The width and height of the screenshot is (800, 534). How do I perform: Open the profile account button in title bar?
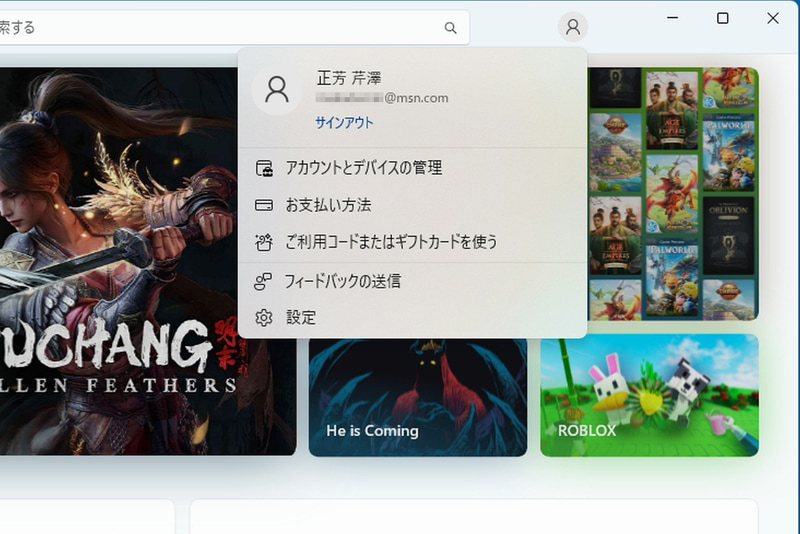572,27
